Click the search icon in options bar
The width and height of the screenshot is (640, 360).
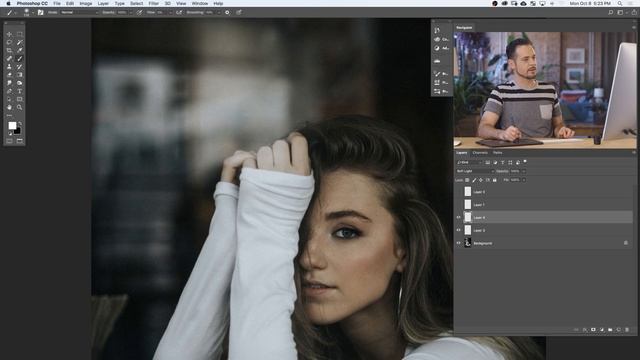click(611, 13)
